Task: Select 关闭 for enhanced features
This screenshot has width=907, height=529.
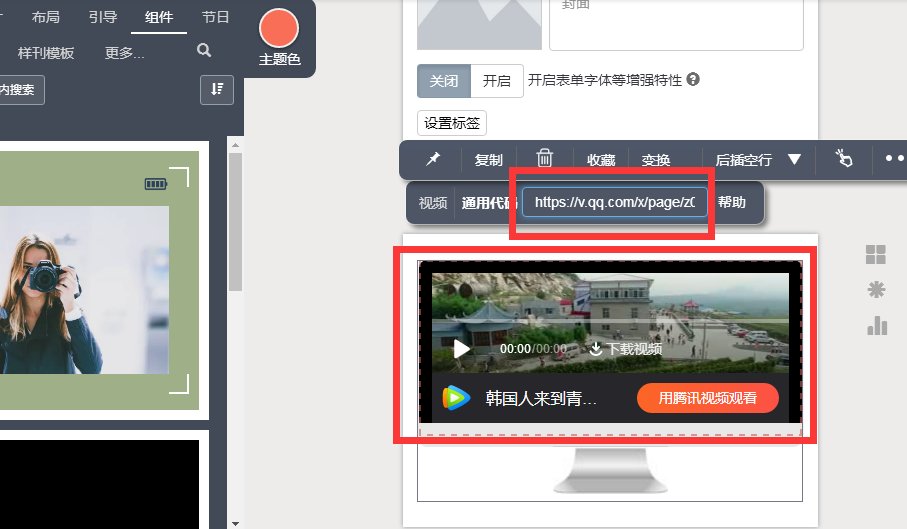Action: (x=444, y=80)
